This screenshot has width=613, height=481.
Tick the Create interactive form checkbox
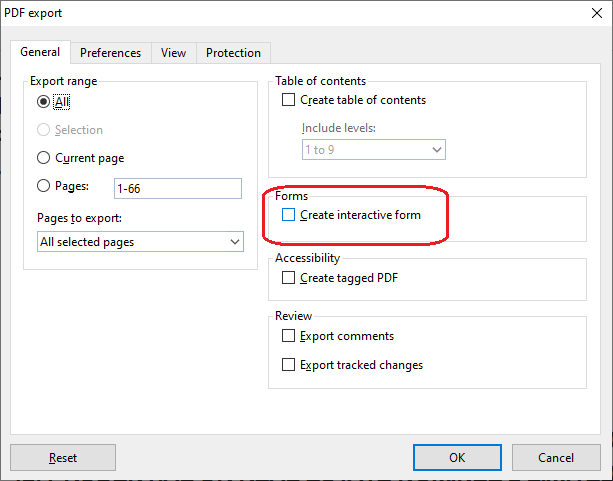click(289, 215)
